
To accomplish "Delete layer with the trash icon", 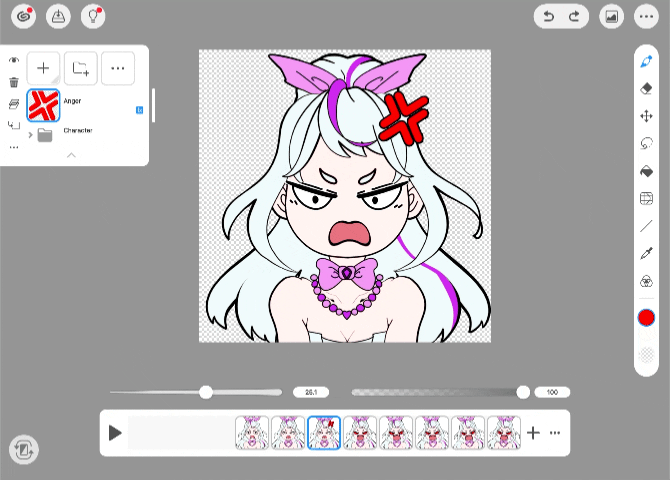I will (x=14, y=82).
